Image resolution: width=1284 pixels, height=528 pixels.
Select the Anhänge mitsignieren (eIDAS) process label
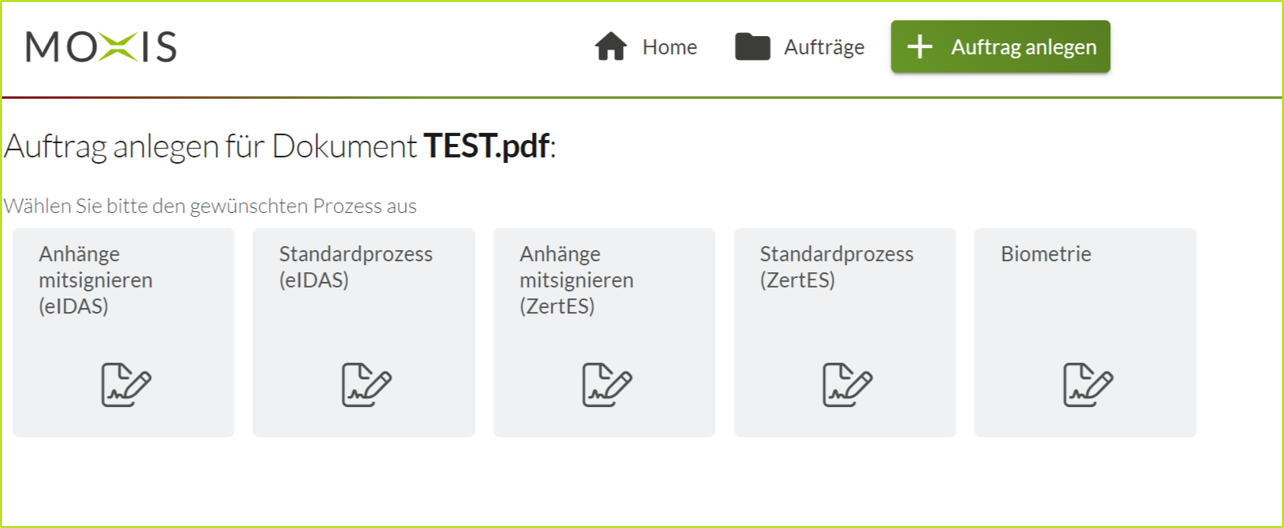pos(96,280)
